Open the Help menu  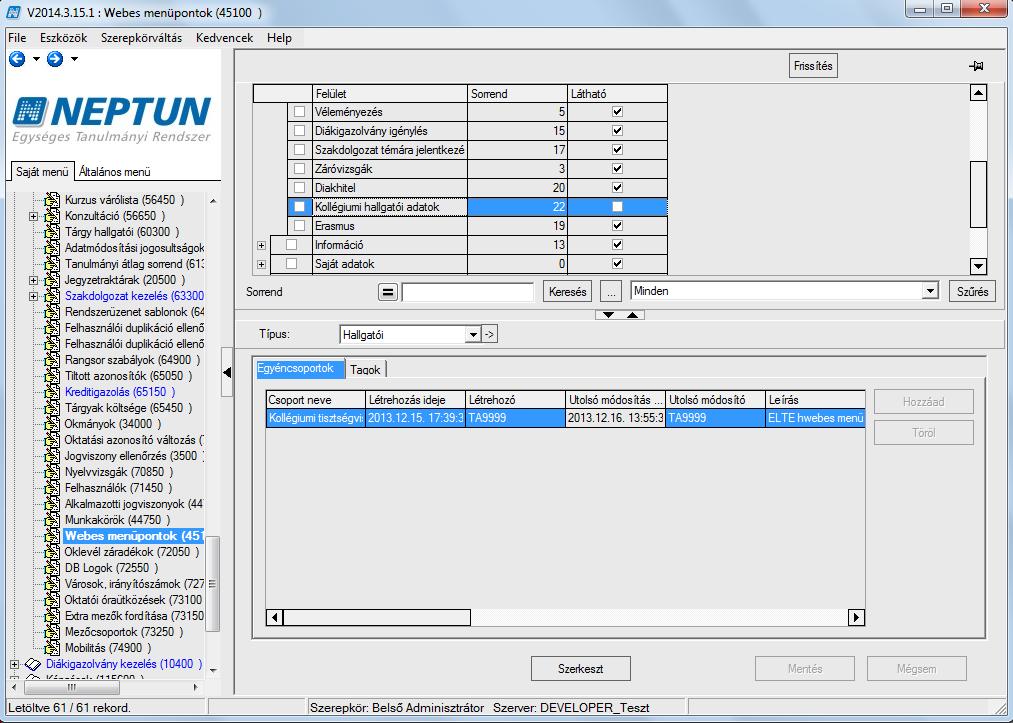click(x=279, y=38)
